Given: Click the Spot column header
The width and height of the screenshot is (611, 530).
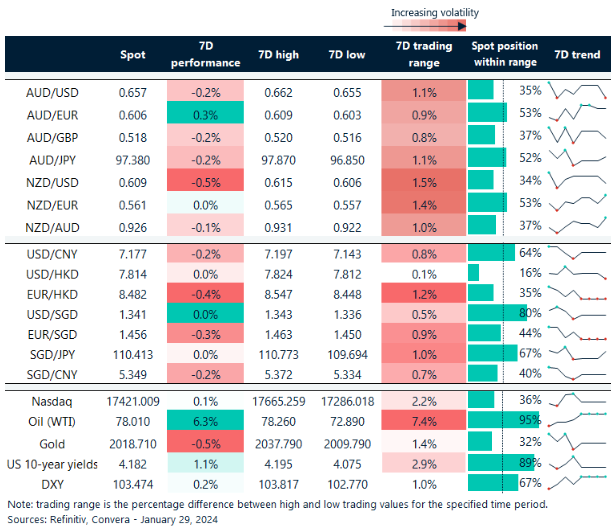Looking at the screenshot, I should point(132,54).
